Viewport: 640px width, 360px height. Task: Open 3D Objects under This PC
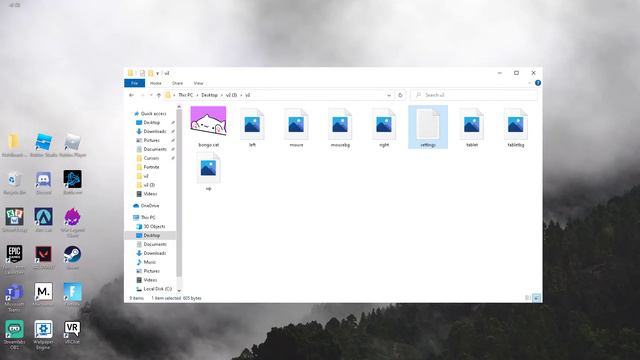click(x=151, y=227)
